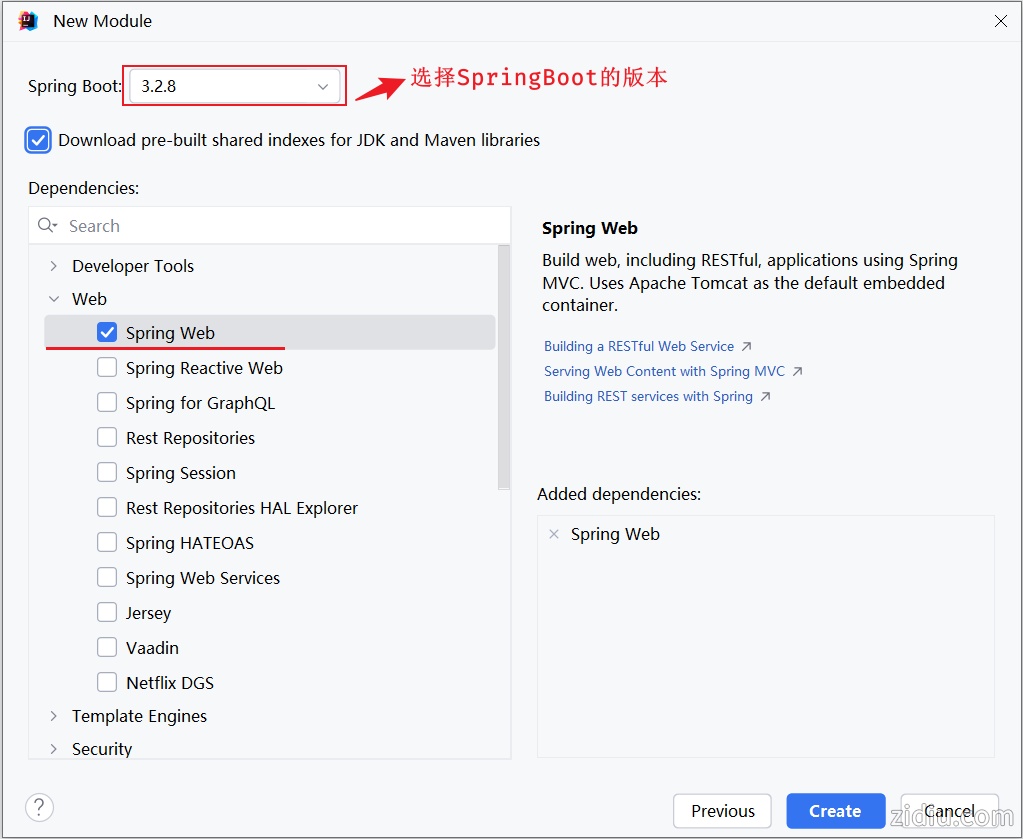
Task: Expand the Template Engines category
Action: (53, 716)
